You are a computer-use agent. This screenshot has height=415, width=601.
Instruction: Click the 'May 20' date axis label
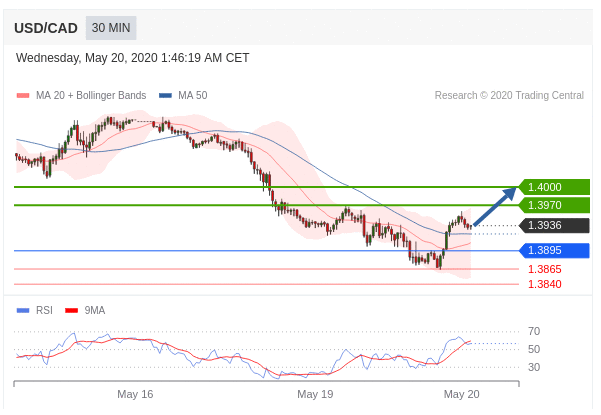(461, 394)
